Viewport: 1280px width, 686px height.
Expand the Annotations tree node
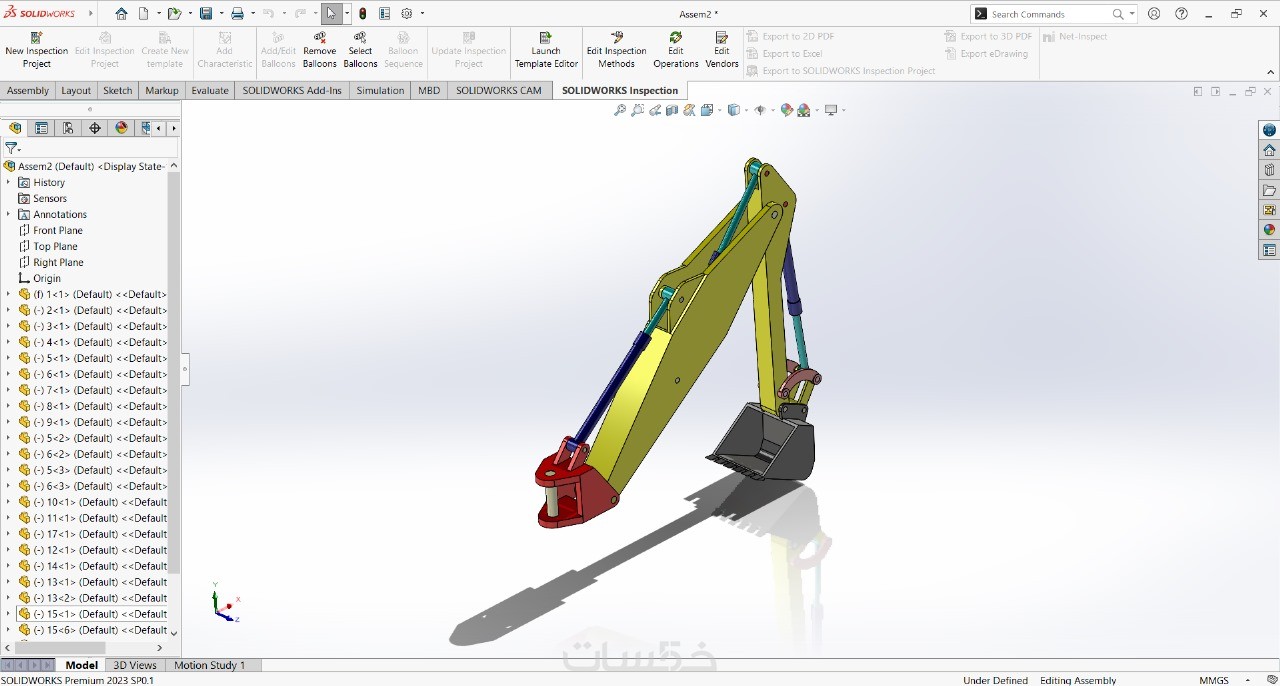[8, 214]
